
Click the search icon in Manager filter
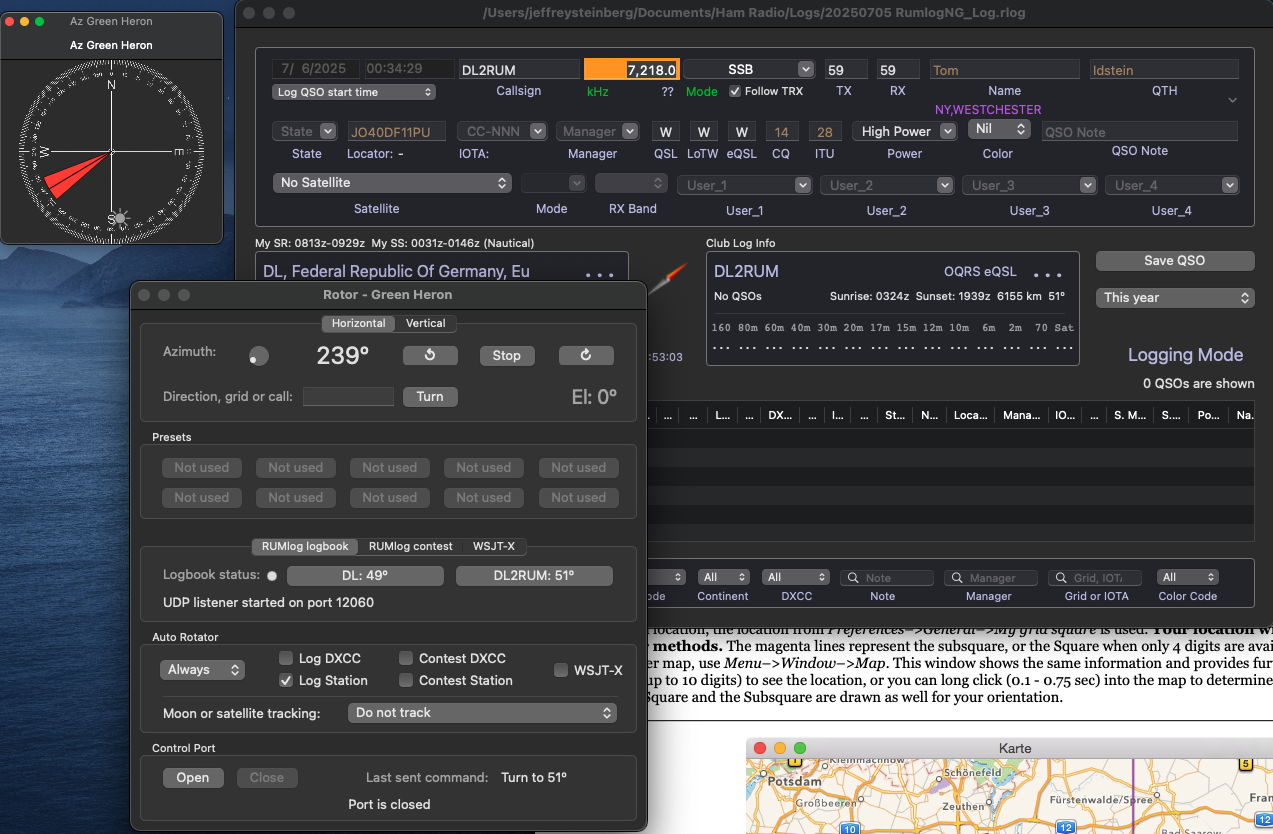pos(957,578)
